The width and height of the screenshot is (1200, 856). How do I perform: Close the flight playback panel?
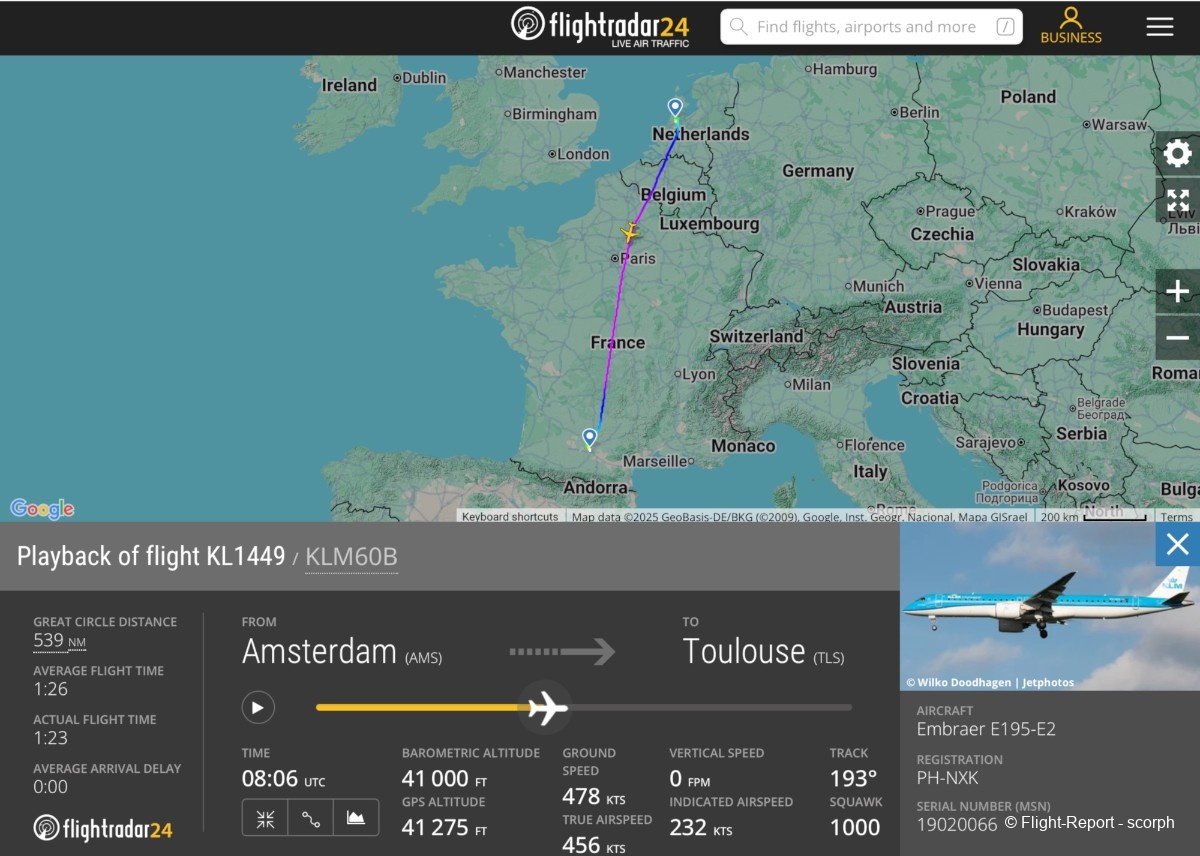(1177, 544)
